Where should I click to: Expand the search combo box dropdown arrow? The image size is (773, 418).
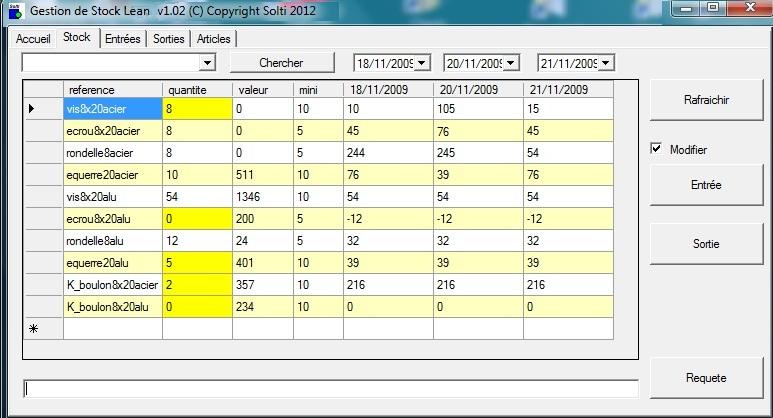pyautogui.click(x=208, y=63)
